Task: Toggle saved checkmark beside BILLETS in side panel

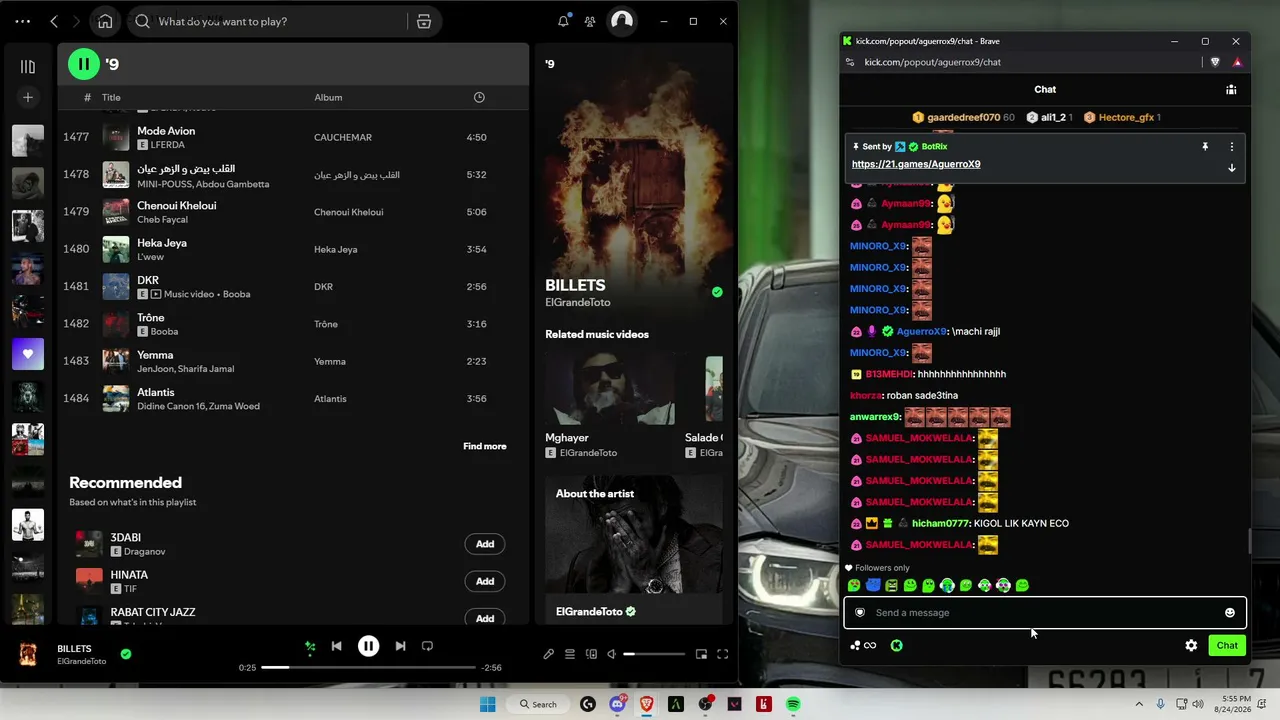Action: point(717,292)
